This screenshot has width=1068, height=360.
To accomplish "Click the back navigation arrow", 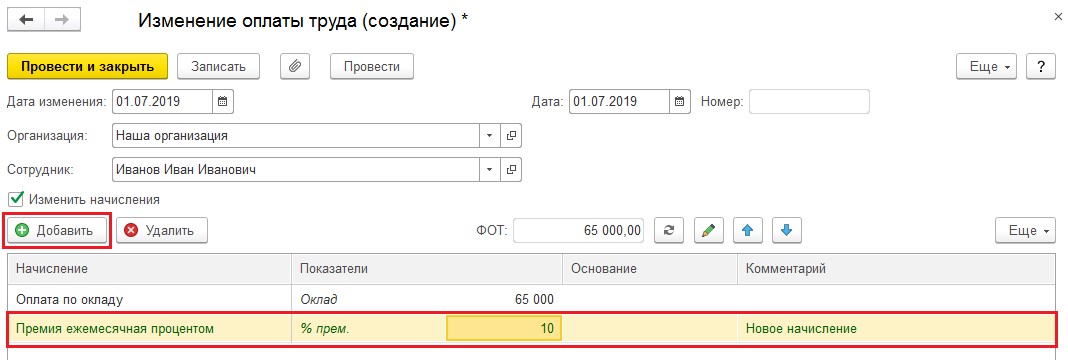I will coord(27,19).
